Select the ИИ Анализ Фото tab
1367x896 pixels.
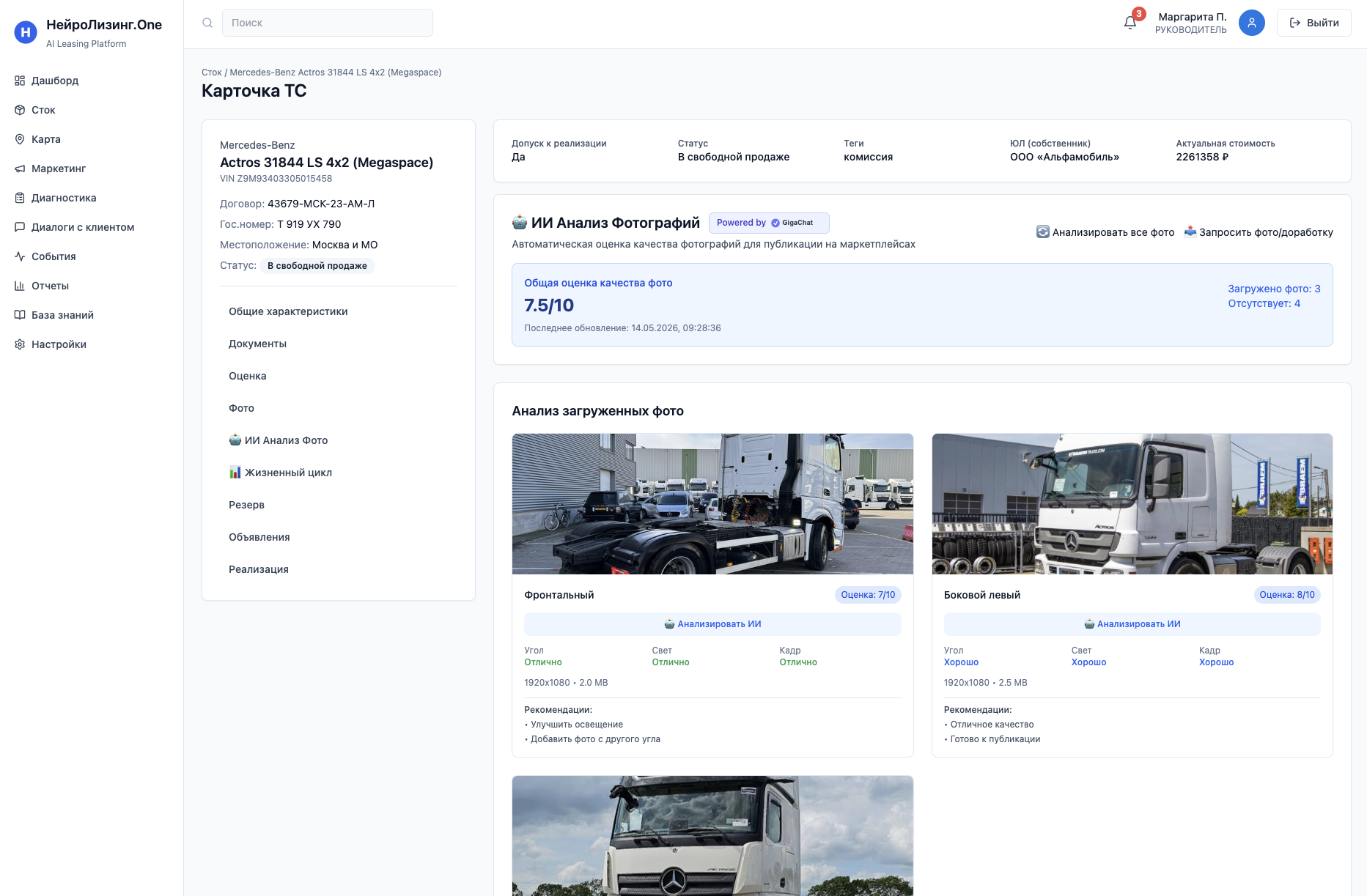(x=279, y=440)
